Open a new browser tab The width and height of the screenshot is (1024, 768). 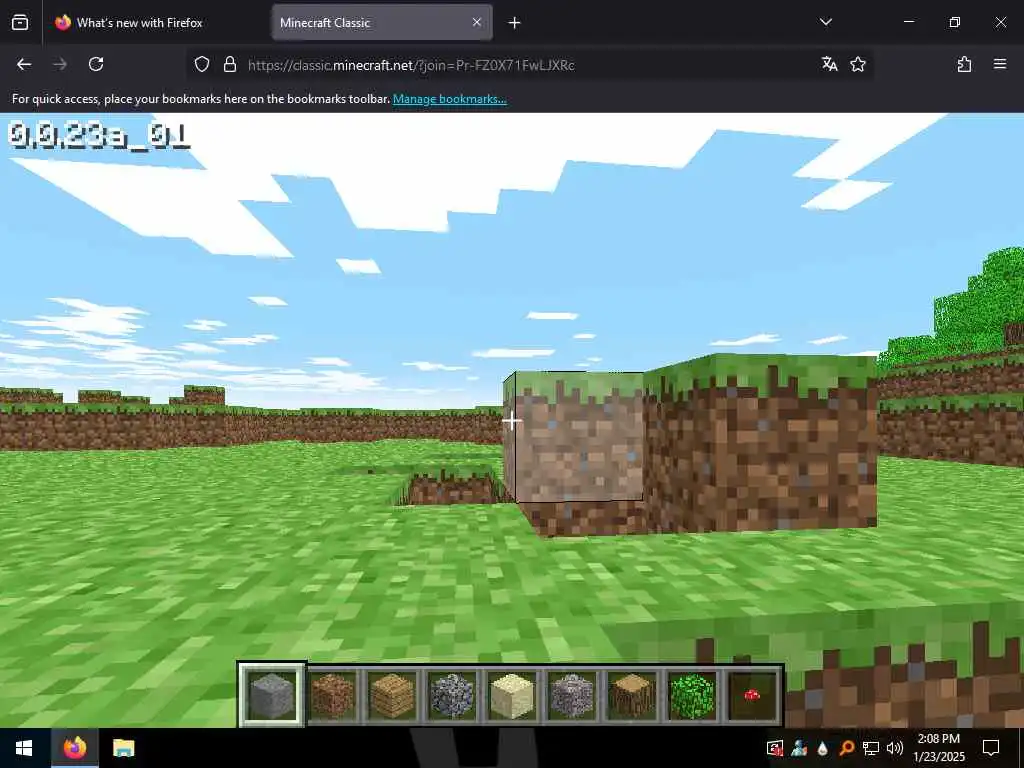coord(515,23)
